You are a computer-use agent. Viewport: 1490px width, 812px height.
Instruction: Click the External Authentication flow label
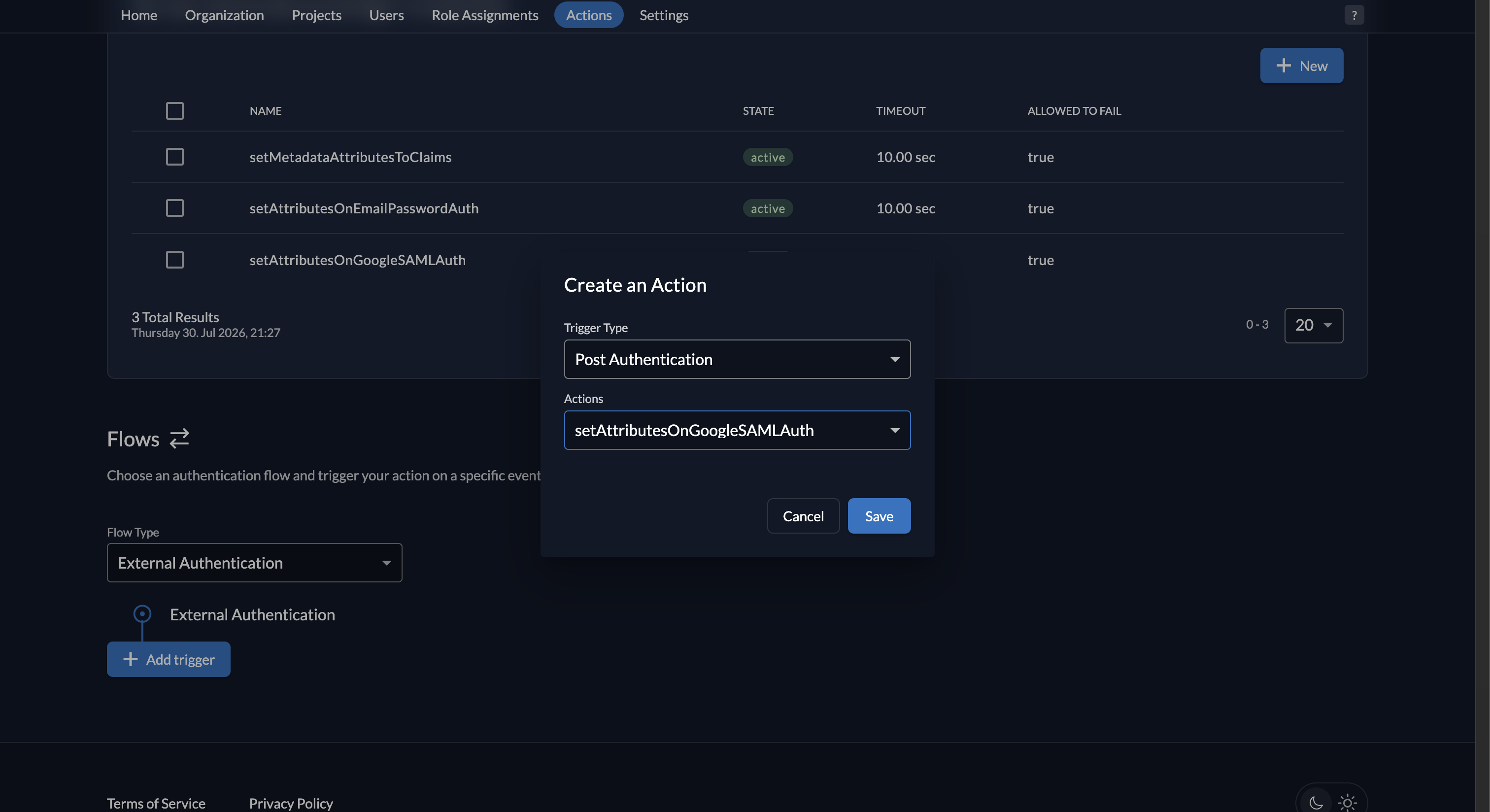click(252, 614)
